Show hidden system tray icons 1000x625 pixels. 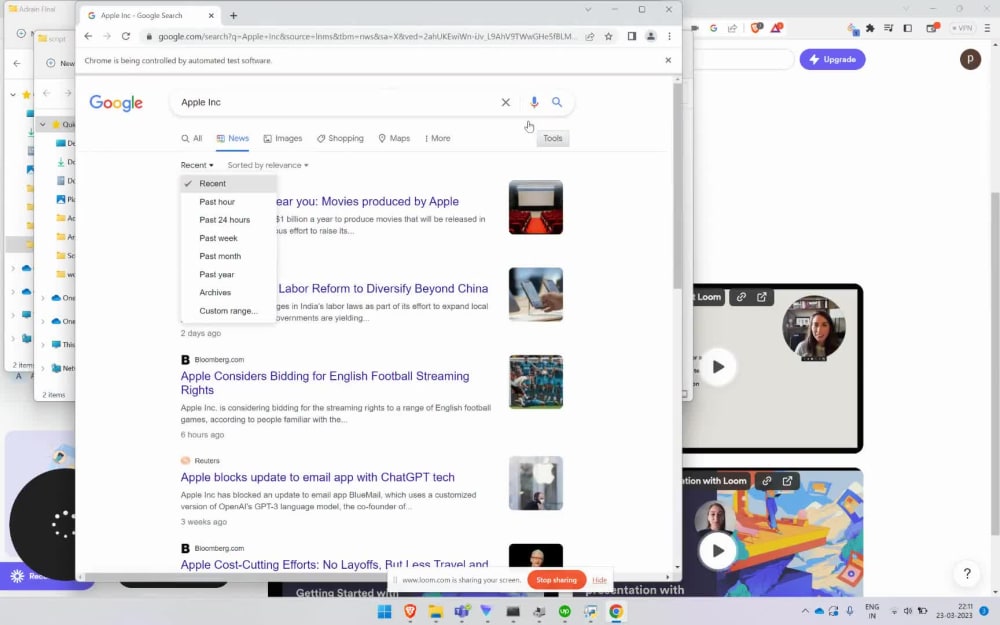pyautogui.click(x=805, y=611)
